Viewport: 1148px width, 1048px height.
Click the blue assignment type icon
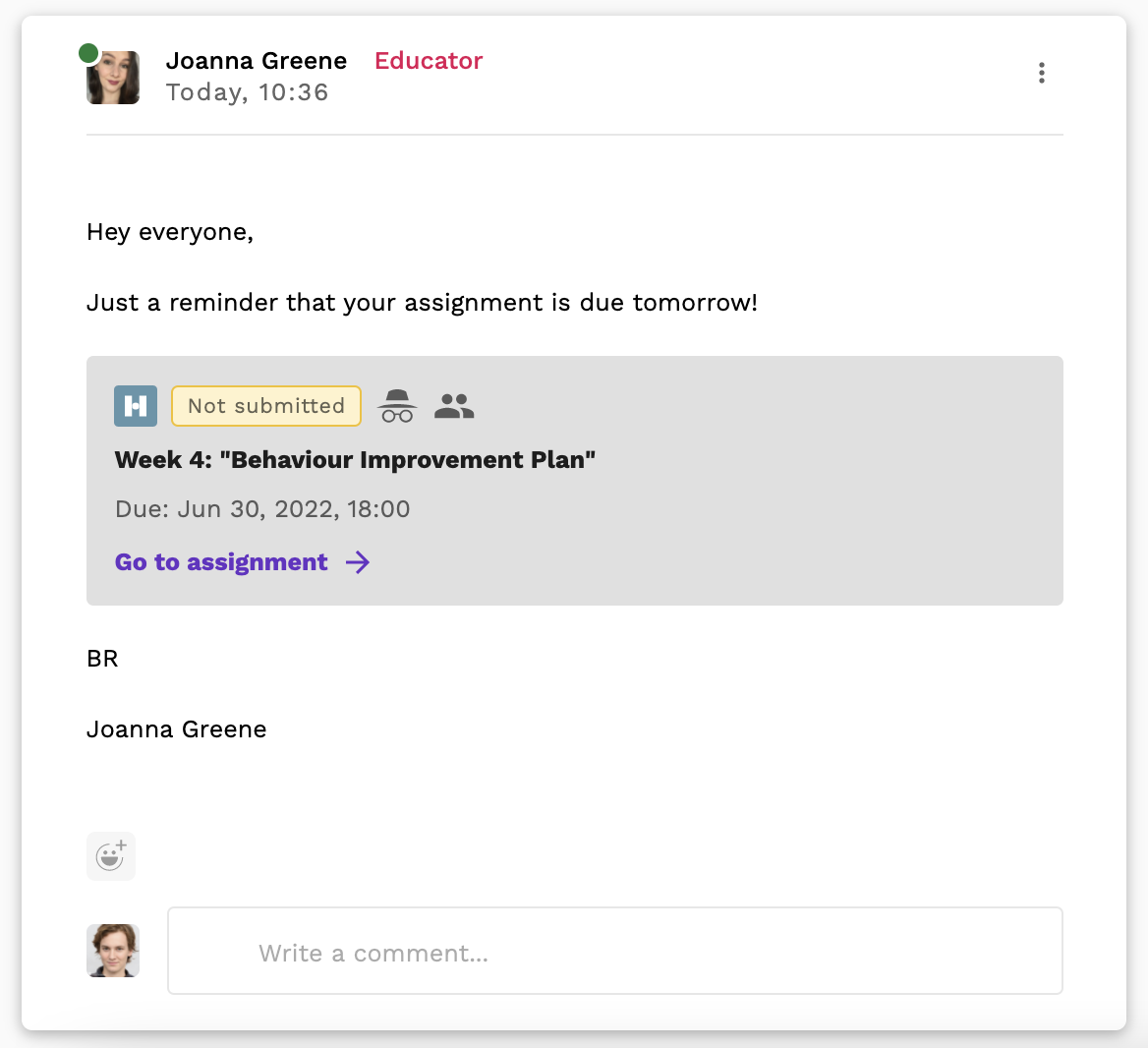coord(136,406)
